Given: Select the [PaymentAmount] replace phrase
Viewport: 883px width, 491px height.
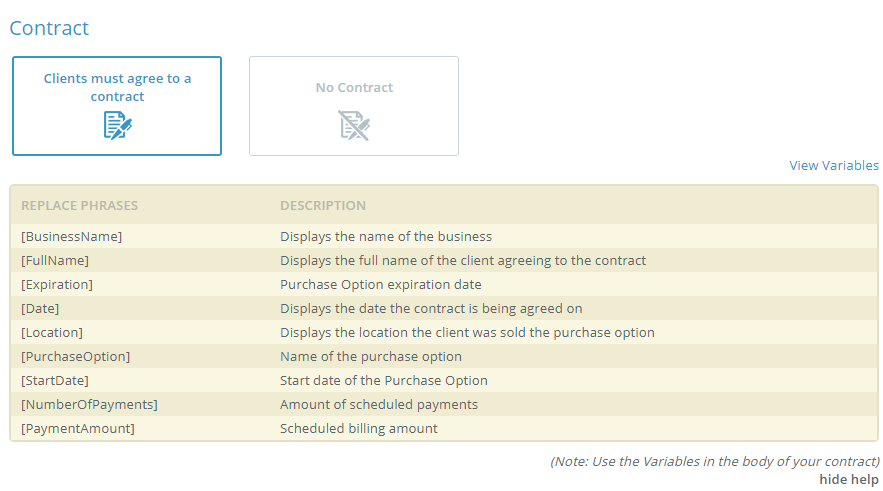Looking at the screenshot, I should pos(78,428).
